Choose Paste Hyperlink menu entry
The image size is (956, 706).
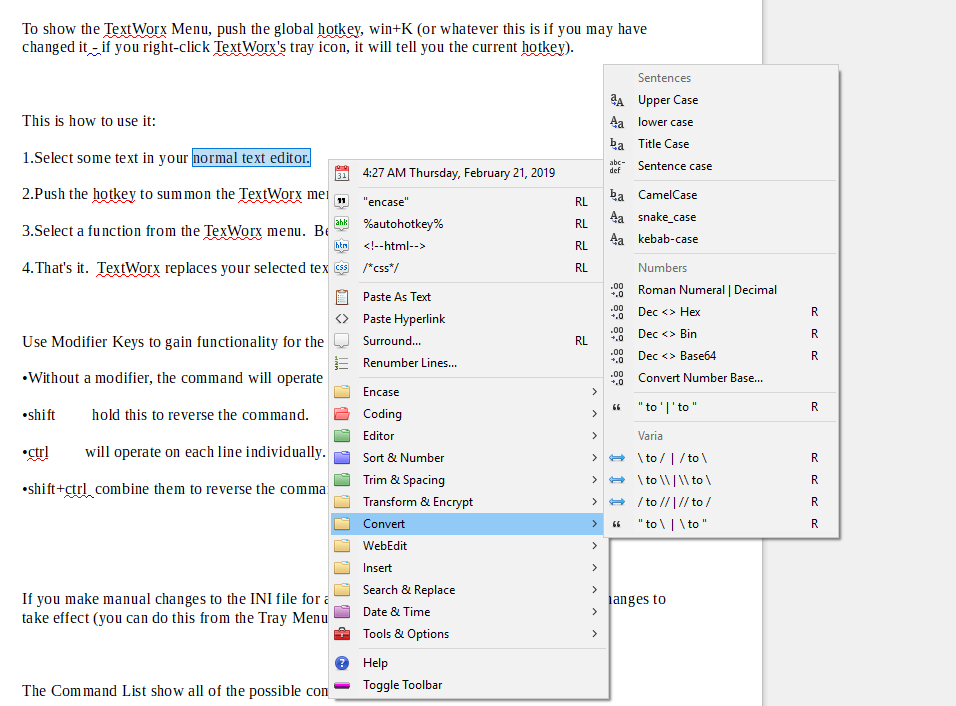point(467,319)
